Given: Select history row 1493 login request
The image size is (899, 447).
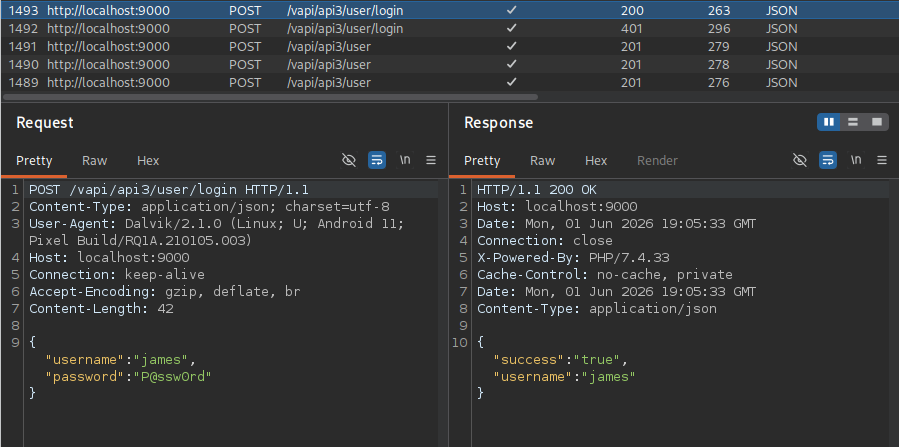Looking at the screenshot, I should tap(450, 10).
